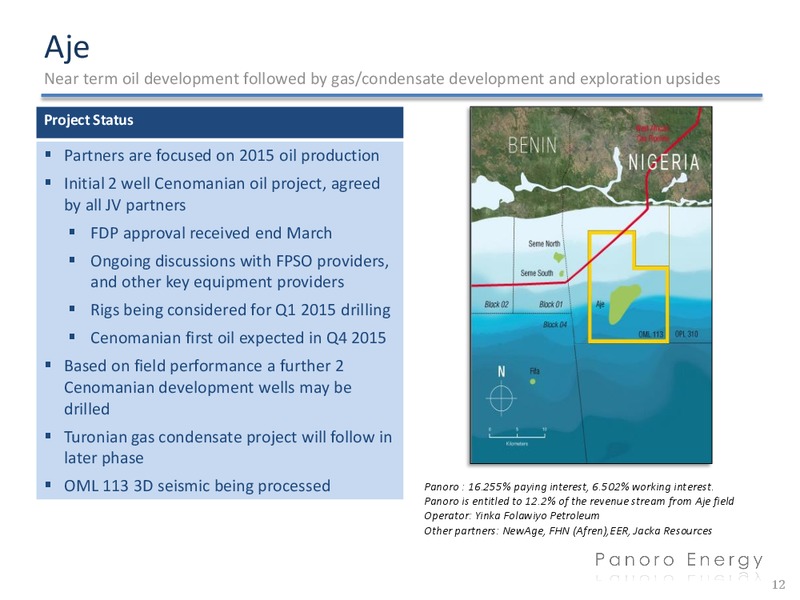
Task: Select the 'Block 01' map label
Action: click(551, 305)
